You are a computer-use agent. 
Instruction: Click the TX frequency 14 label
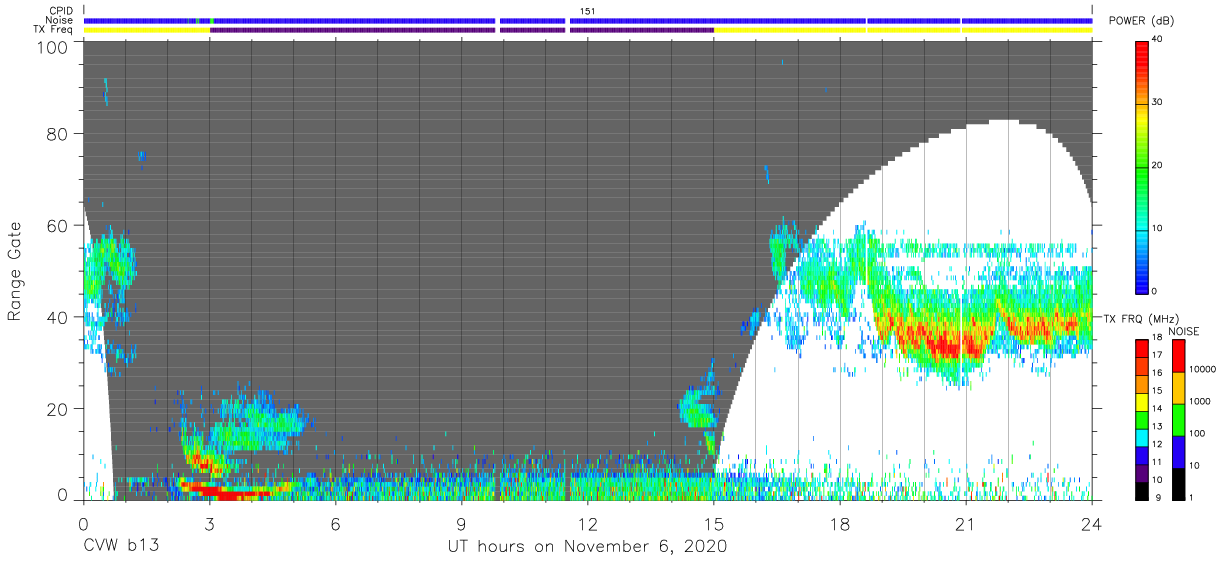[x=1157, y=410]
